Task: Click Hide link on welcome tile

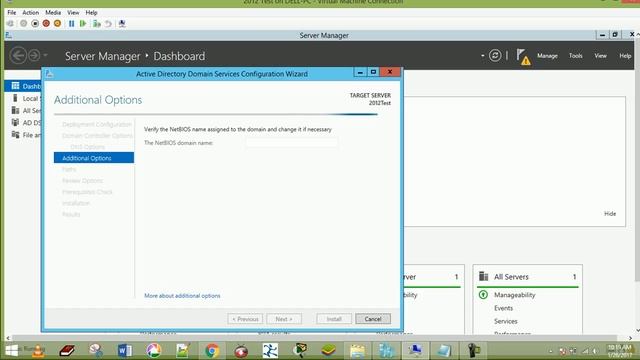Action: (x=610, y=213)
